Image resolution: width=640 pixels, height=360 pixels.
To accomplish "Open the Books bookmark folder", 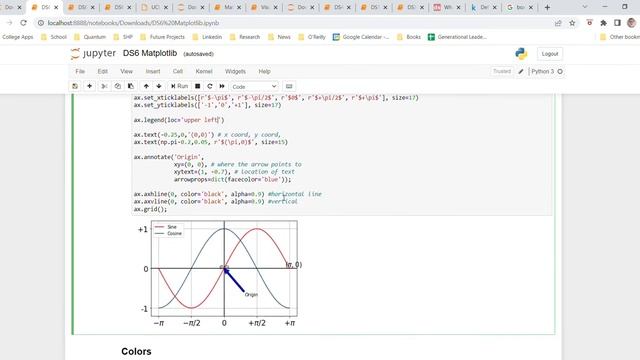I will 409,37.
